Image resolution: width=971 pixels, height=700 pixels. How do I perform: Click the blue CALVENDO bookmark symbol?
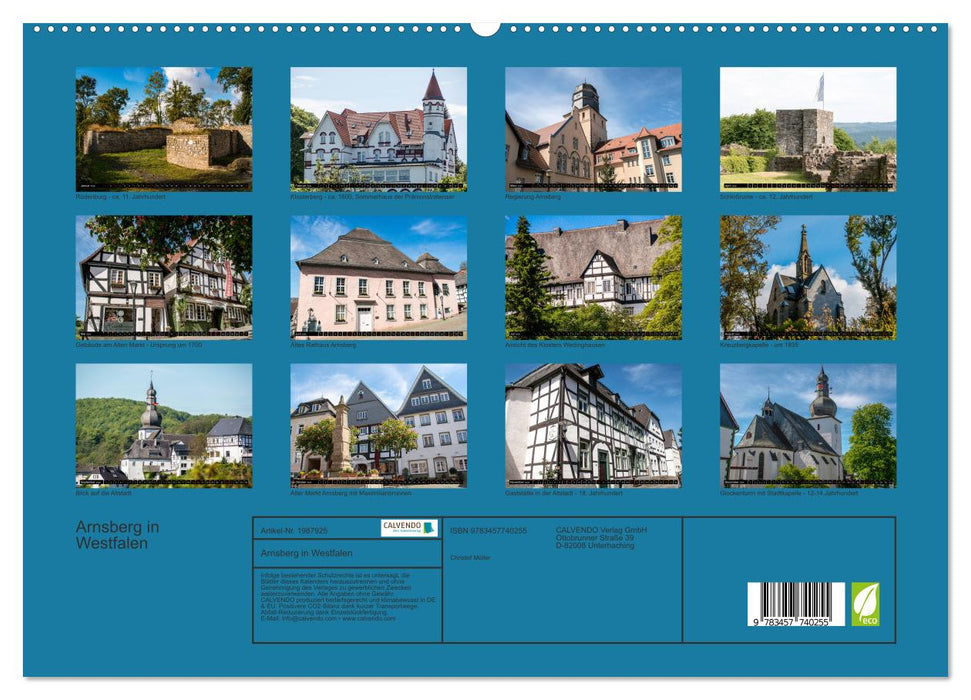pyautogui.click(x=430, y=527)
